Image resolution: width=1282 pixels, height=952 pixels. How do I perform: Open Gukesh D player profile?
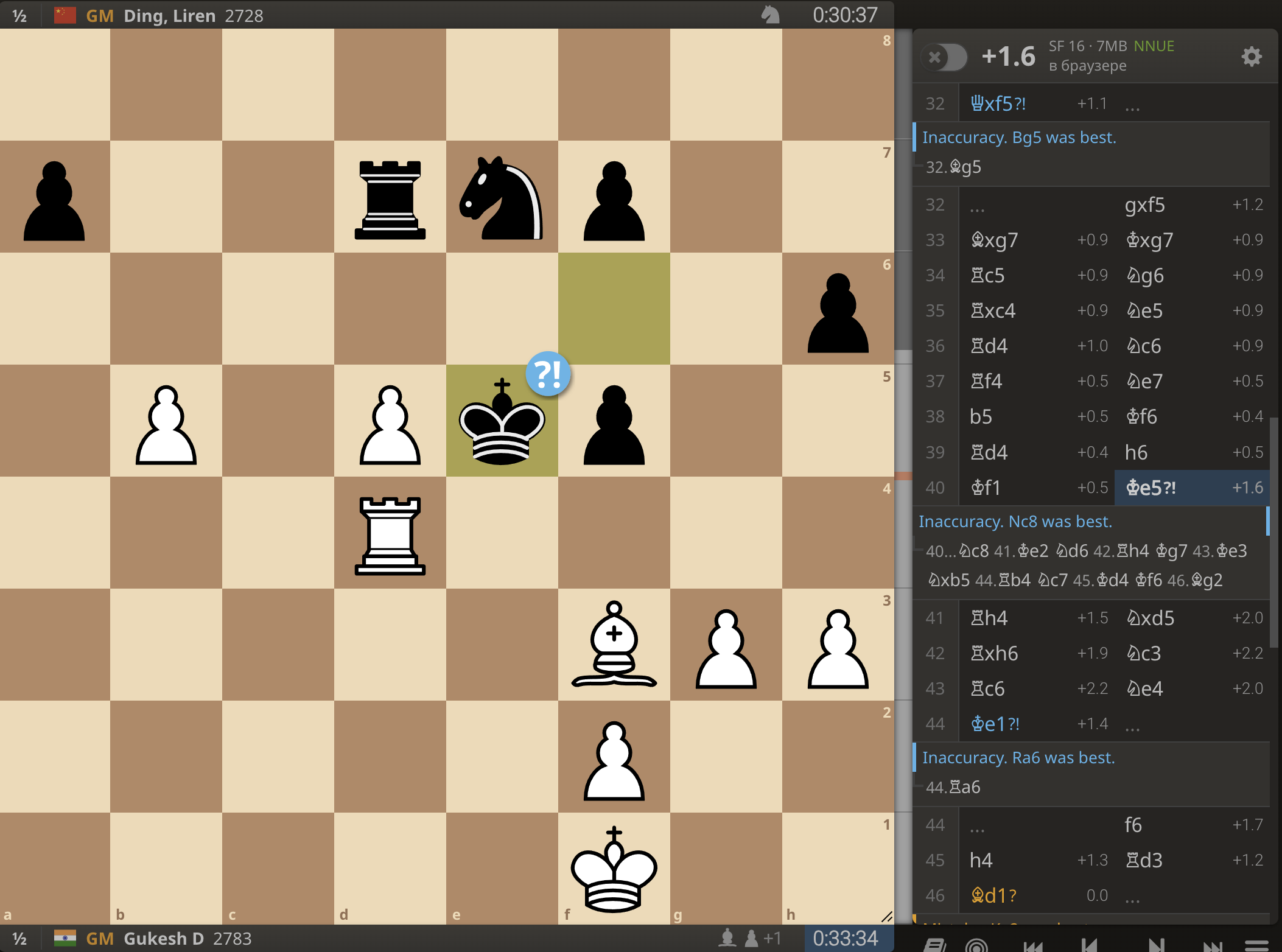point(163,939)
